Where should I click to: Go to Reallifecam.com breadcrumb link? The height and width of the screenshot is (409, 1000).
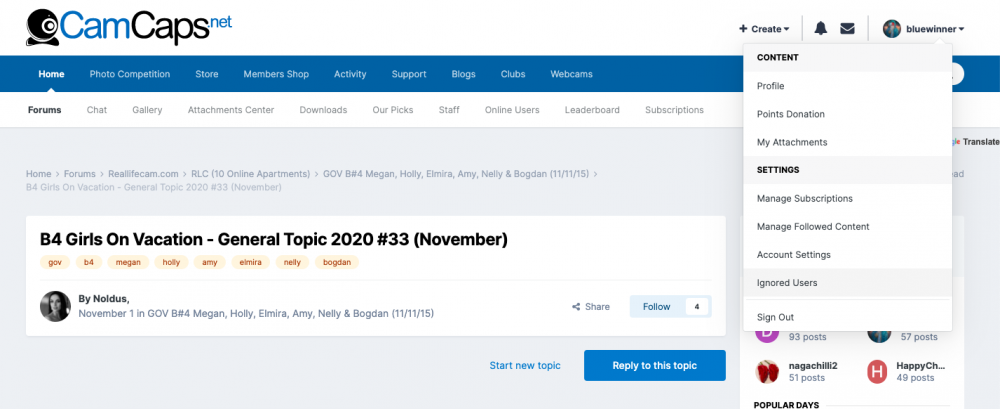[142, 174]
